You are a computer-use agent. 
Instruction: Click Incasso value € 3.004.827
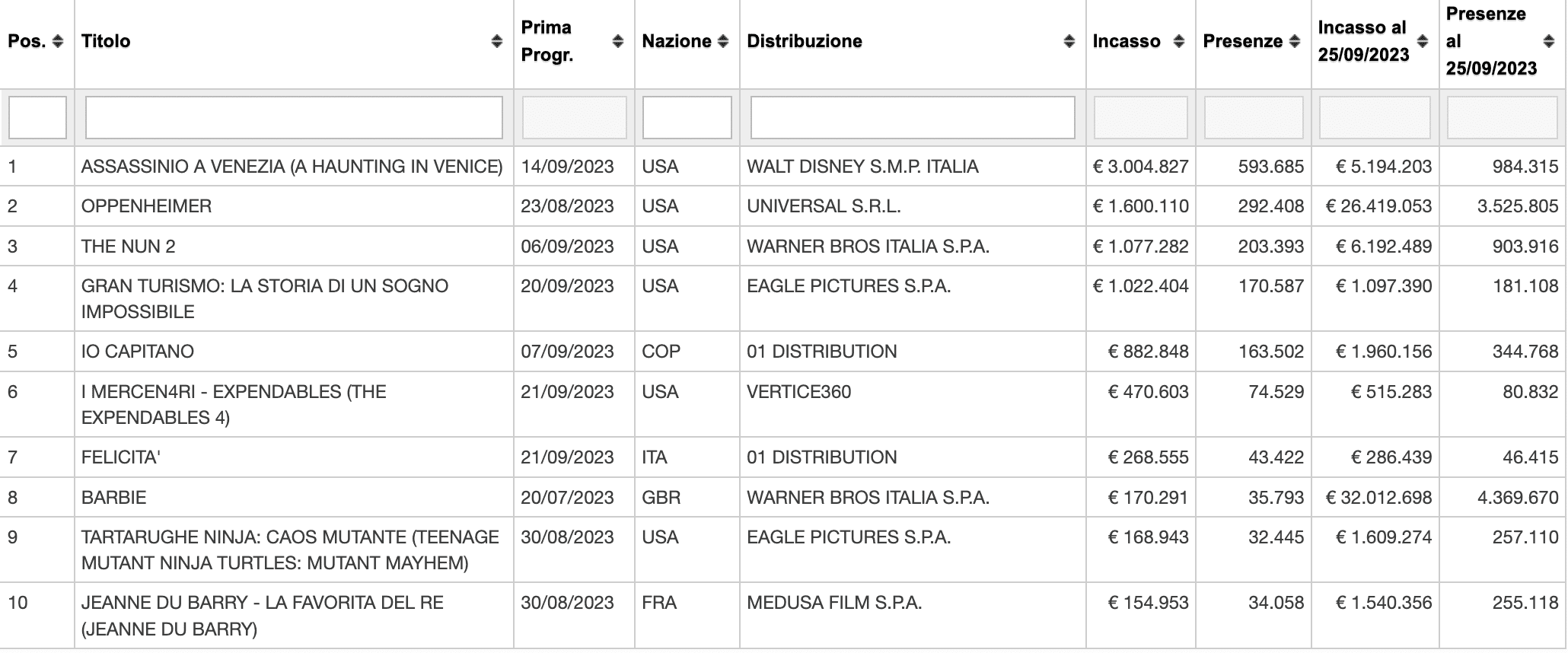(1140, 167)
